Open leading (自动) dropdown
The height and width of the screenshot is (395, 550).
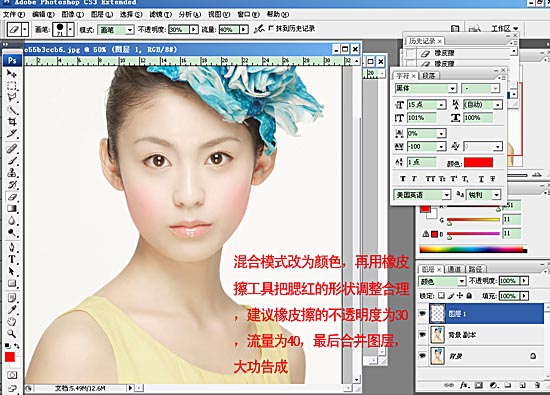498,105
